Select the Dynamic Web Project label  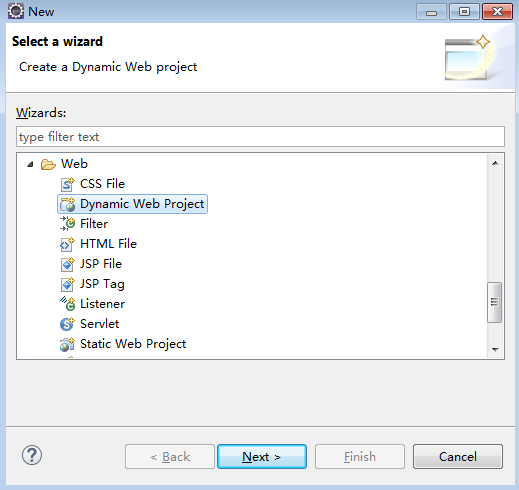tap(142, 204)
